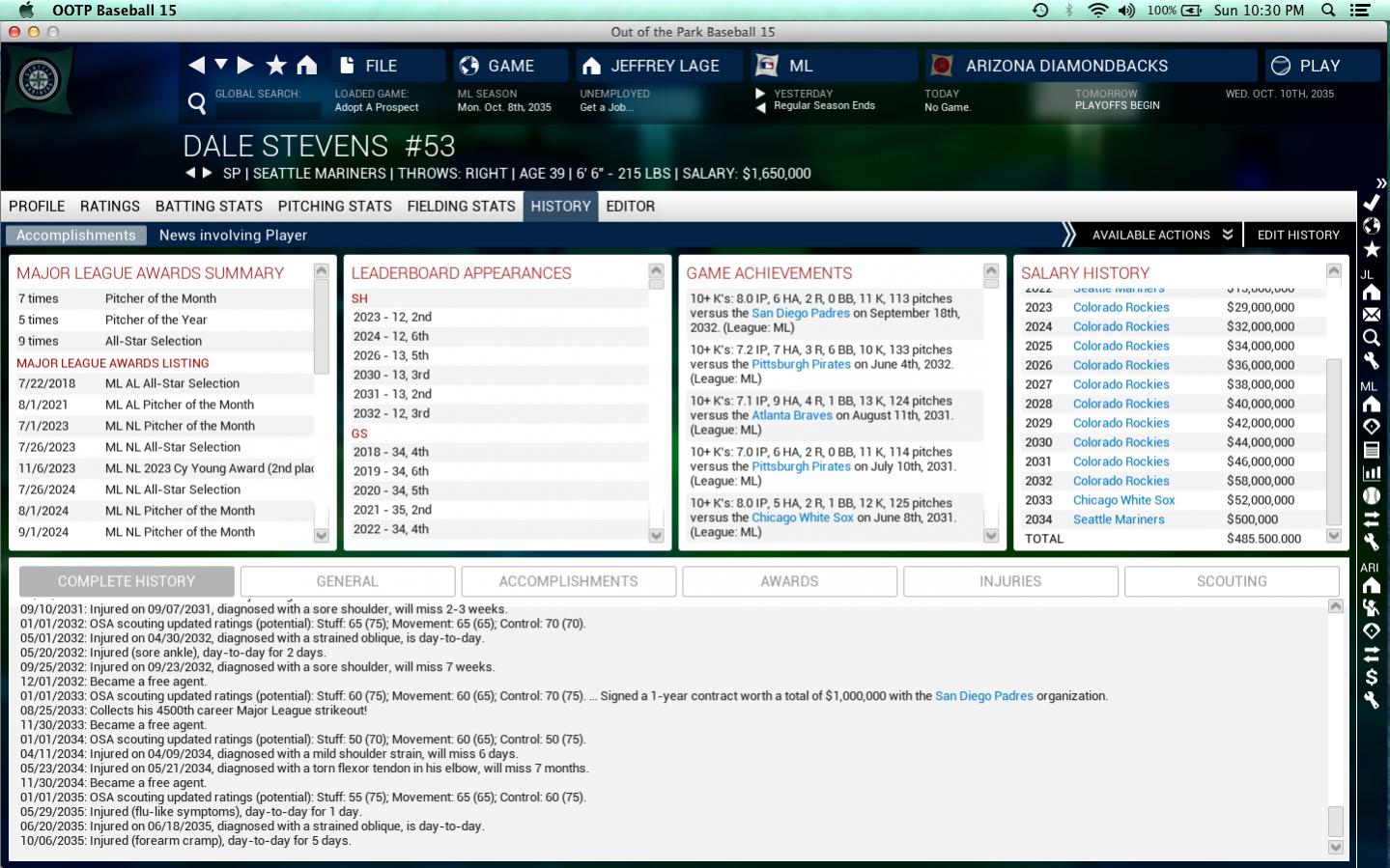
Task: Click the baseball icon in ML sidebar
Action: (x=1371, y=495)
